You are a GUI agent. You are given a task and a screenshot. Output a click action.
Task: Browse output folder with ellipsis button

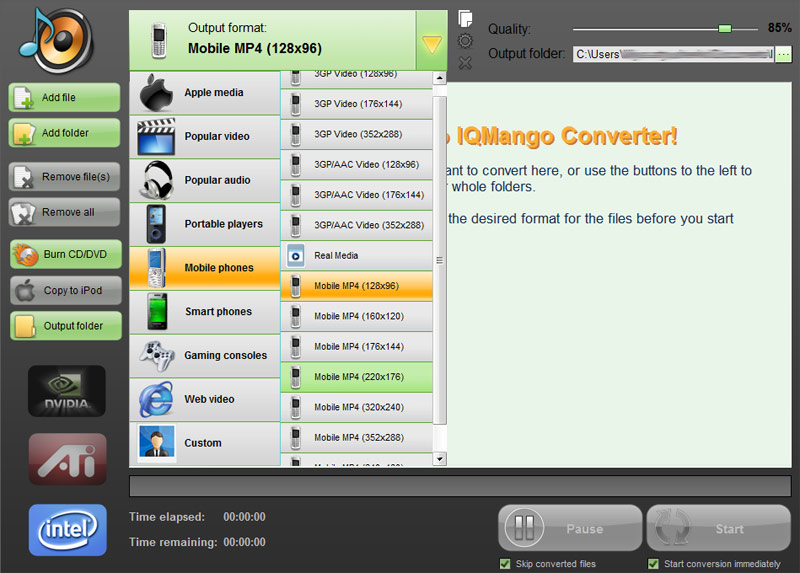click(x=783, y=54)
